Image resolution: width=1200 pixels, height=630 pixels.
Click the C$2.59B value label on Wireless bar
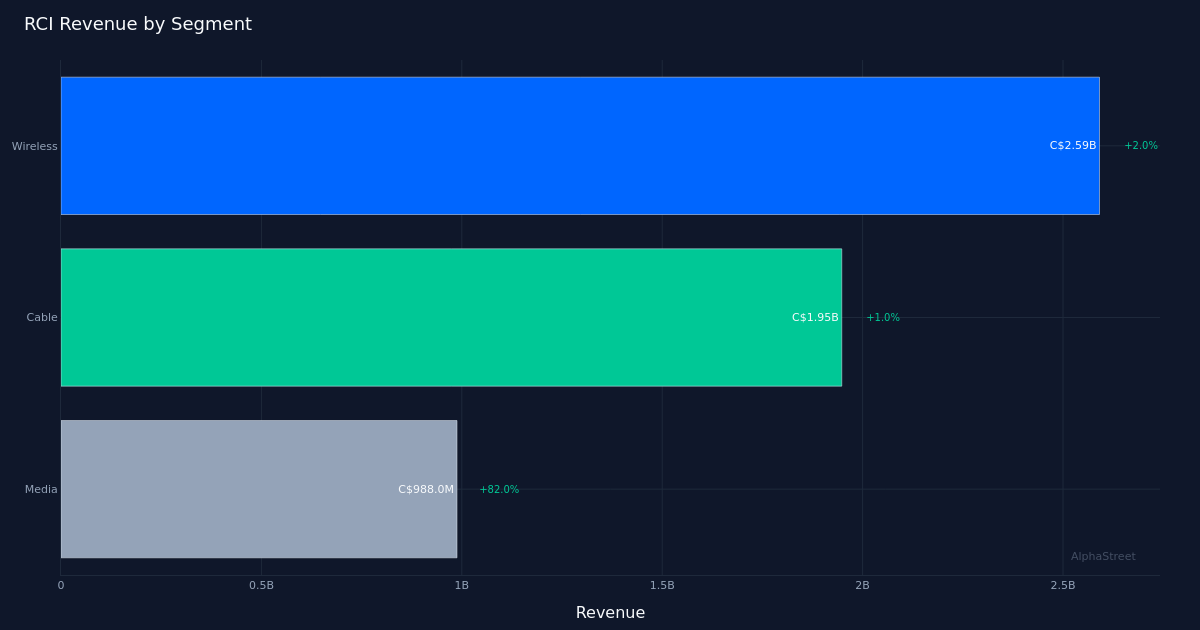(1071, 145)
